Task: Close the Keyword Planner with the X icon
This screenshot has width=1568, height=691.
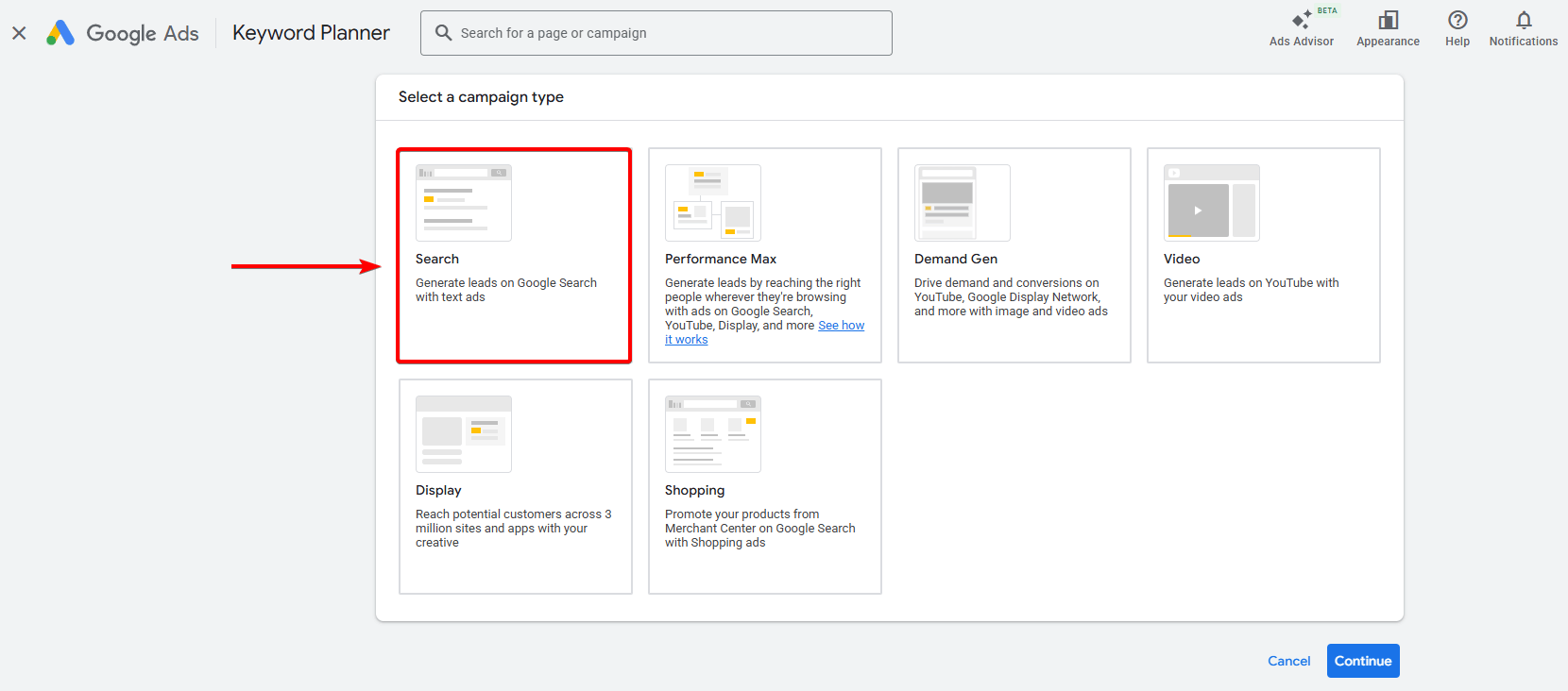Action: [19, 33]
